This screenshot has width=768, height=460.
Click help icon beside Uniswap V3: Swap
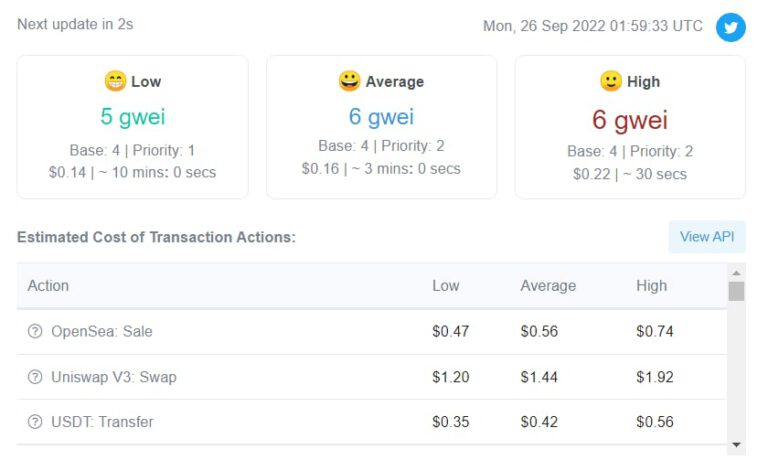(x=35, y=377)
